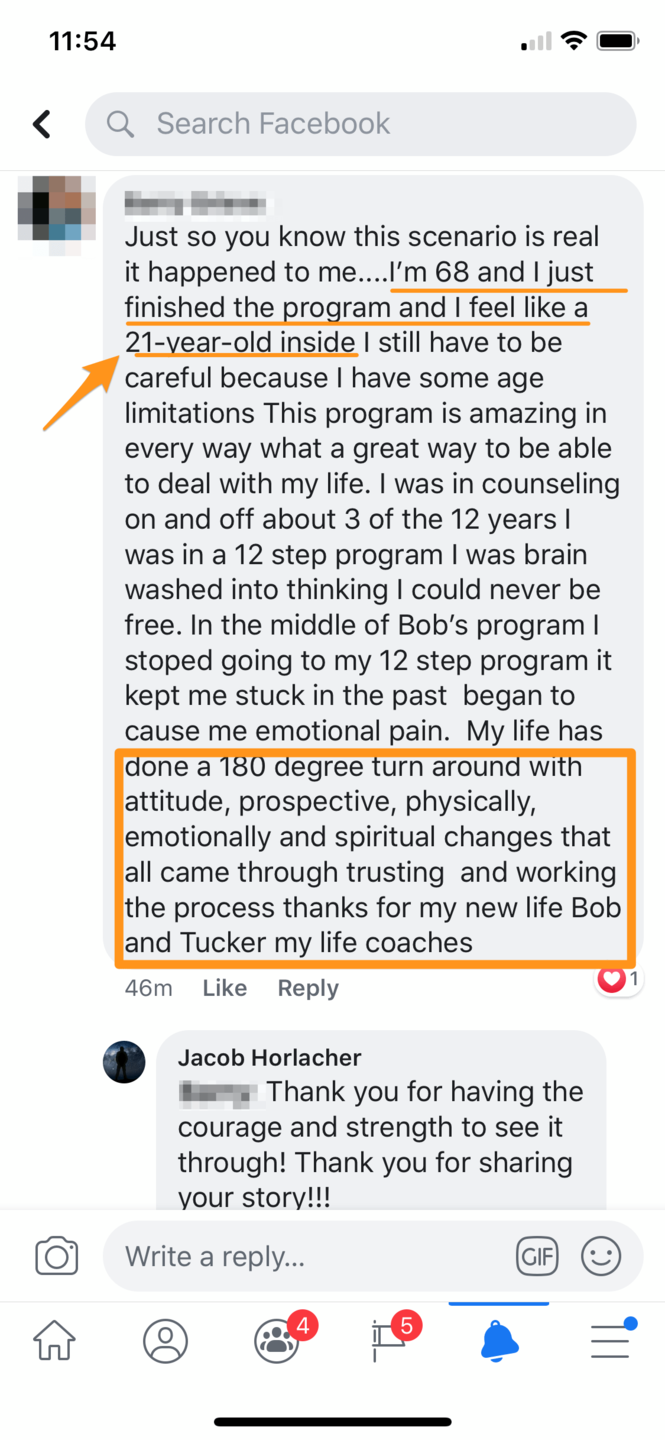This screenshot has height=1440, width=665.
Task: Tap the search magnifier icon
Action: click(x=120, y=124)
